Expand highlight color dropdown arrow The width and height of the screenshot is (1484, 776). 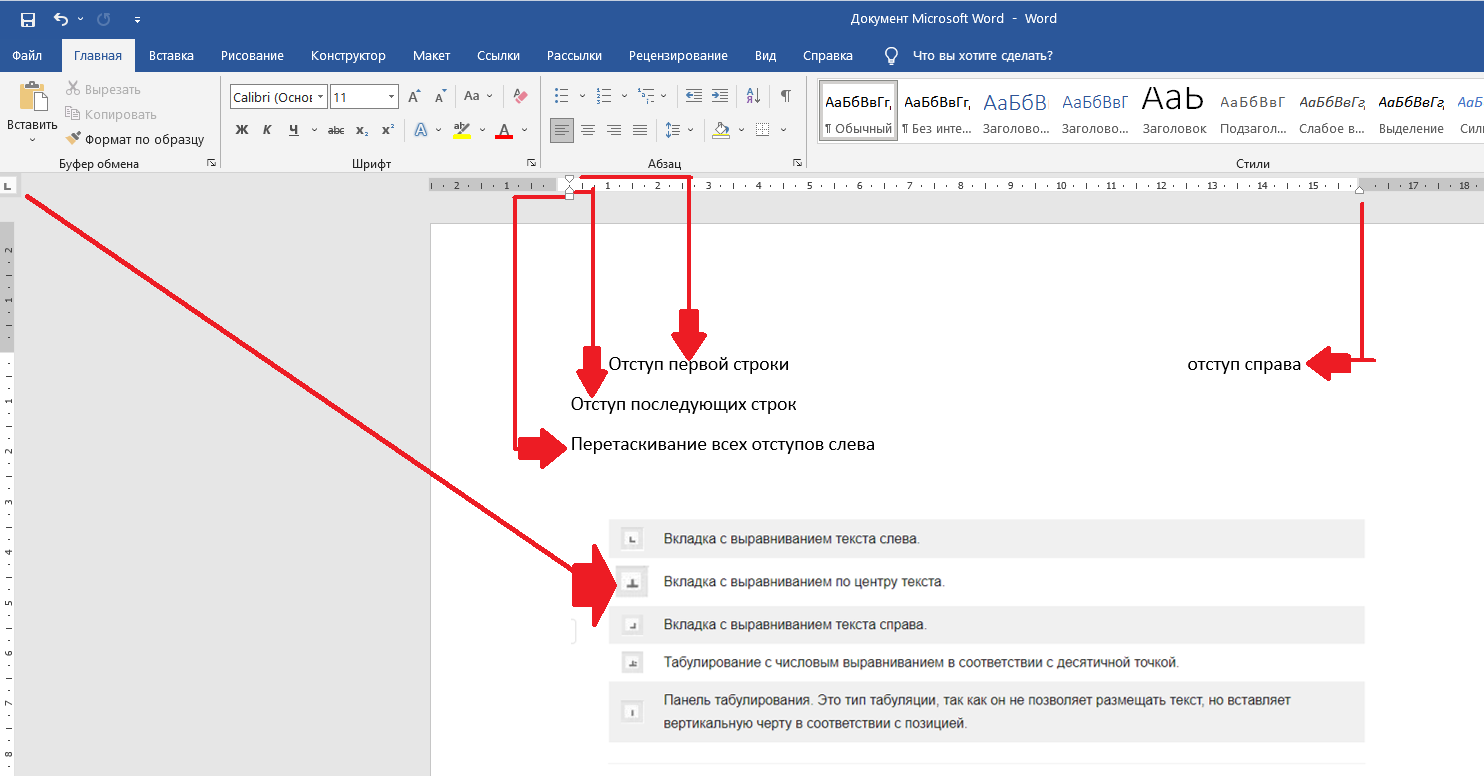[x=482, y=130]
